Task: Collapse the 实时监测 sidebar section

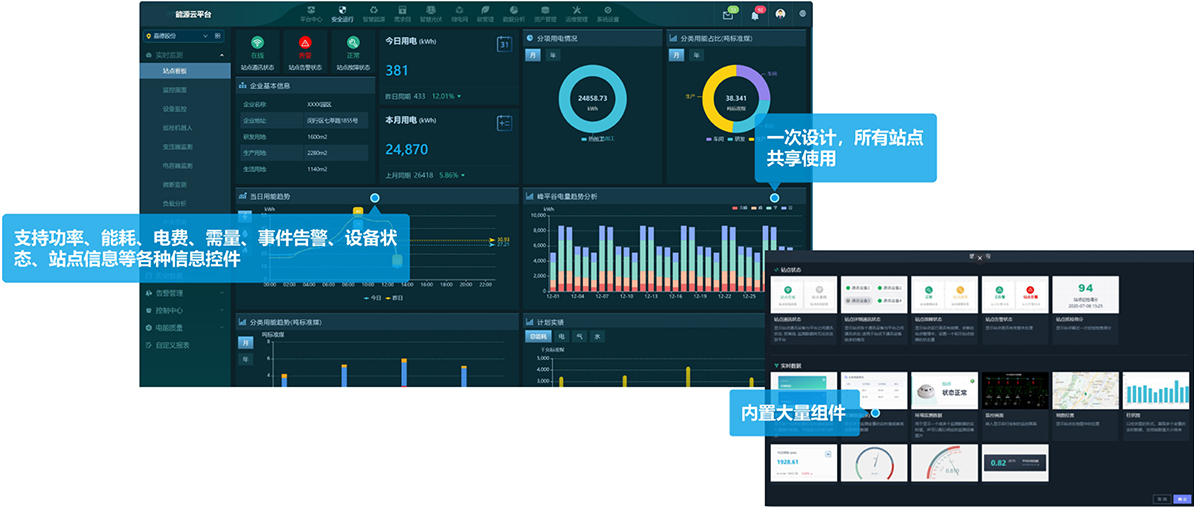Action: 221,55
